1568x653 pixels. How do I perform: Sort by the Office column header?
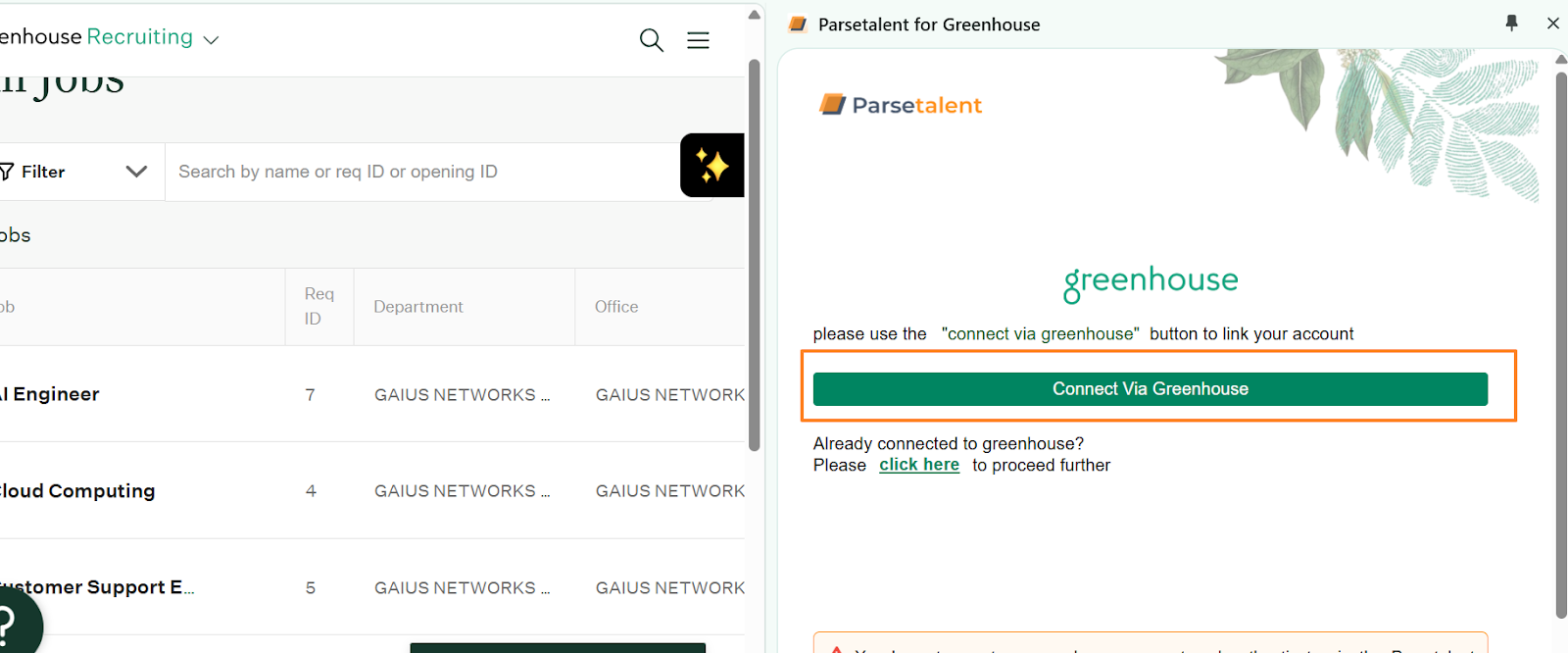pos(616,307)
